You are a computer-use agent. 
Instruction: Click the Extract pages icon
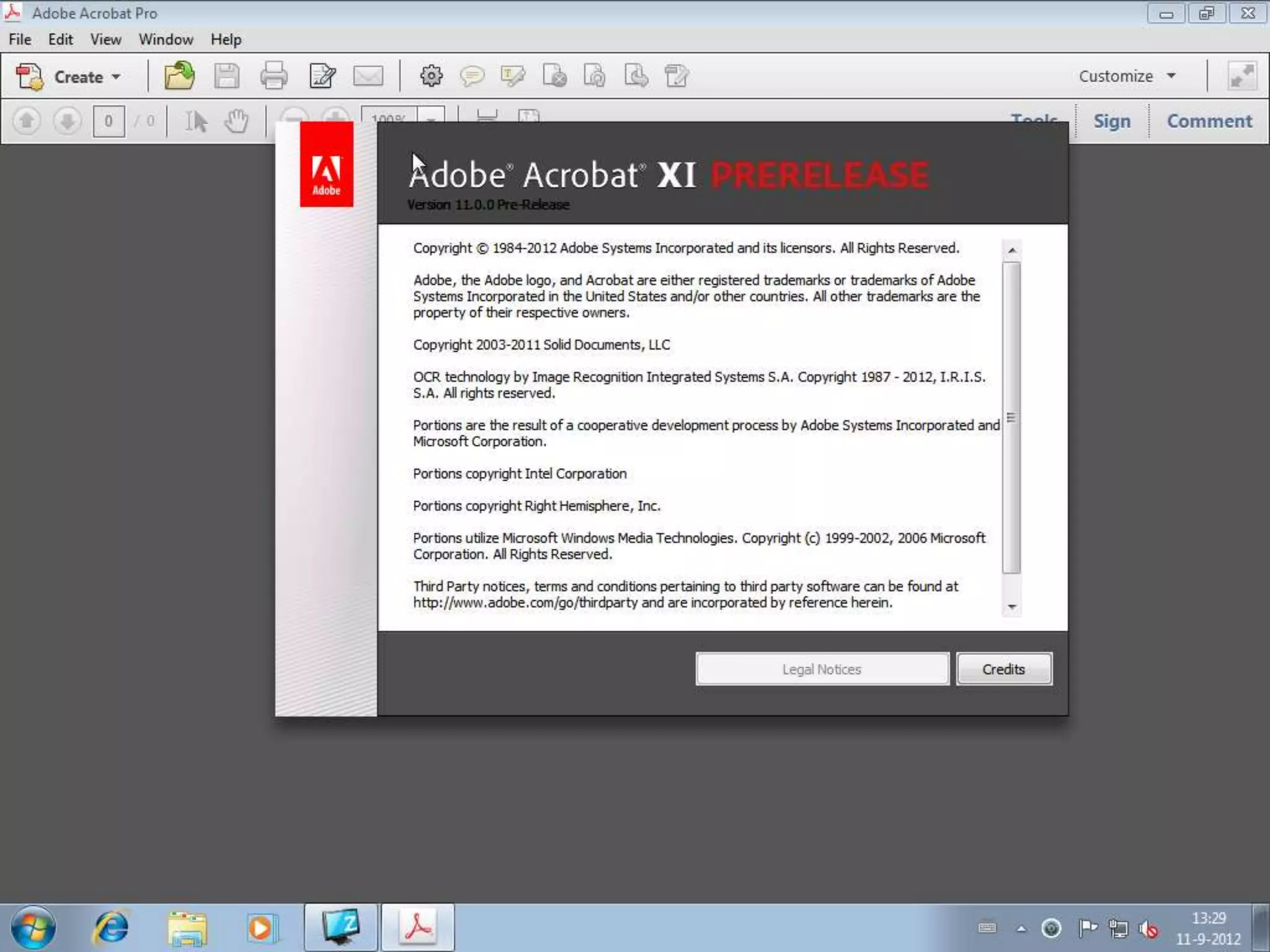click(636, 76)
